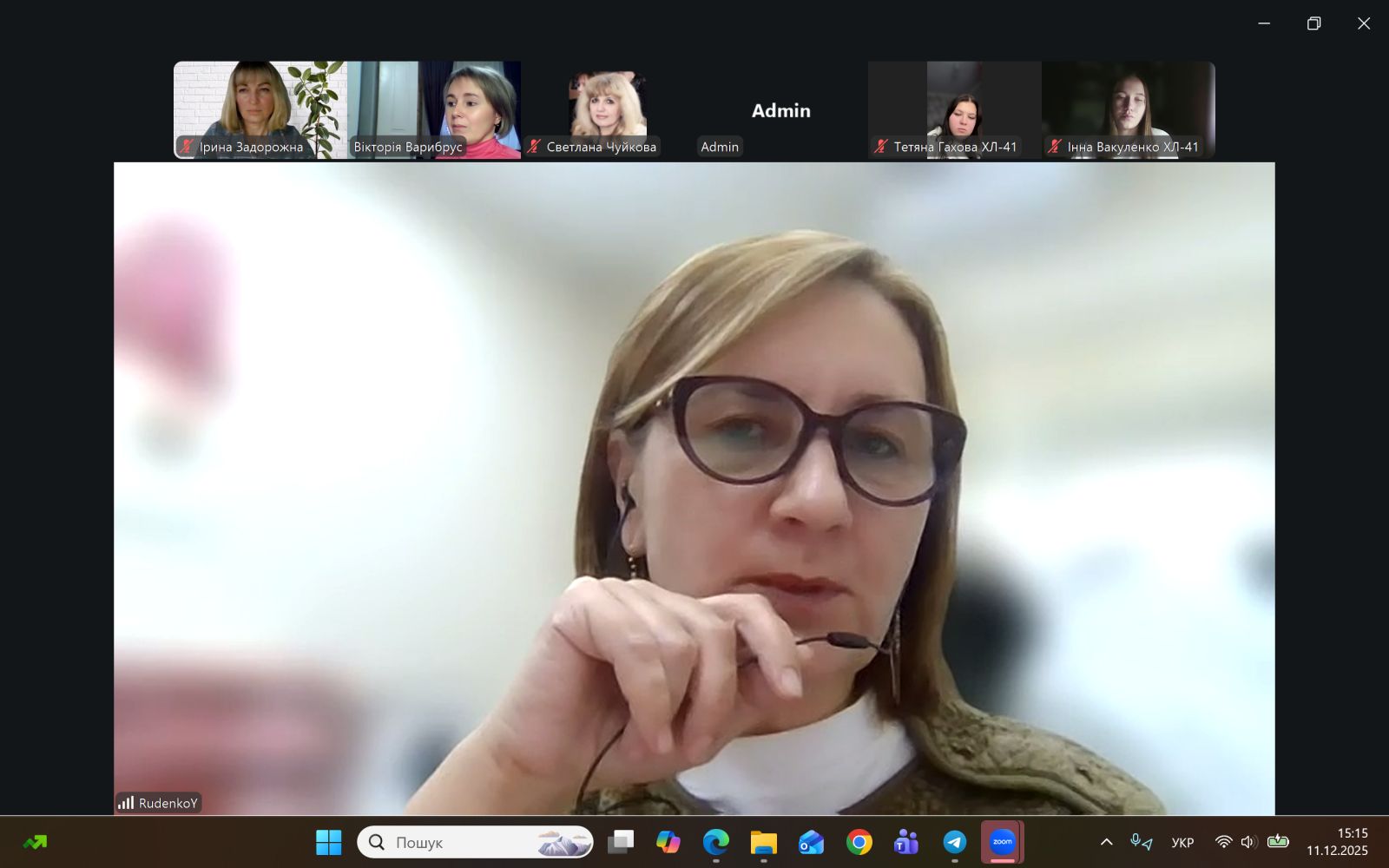The width and height of the screenshot is (1389, 868).
Task: Launch Microsoft Teams from taskbar
Action: pos(906,842)
